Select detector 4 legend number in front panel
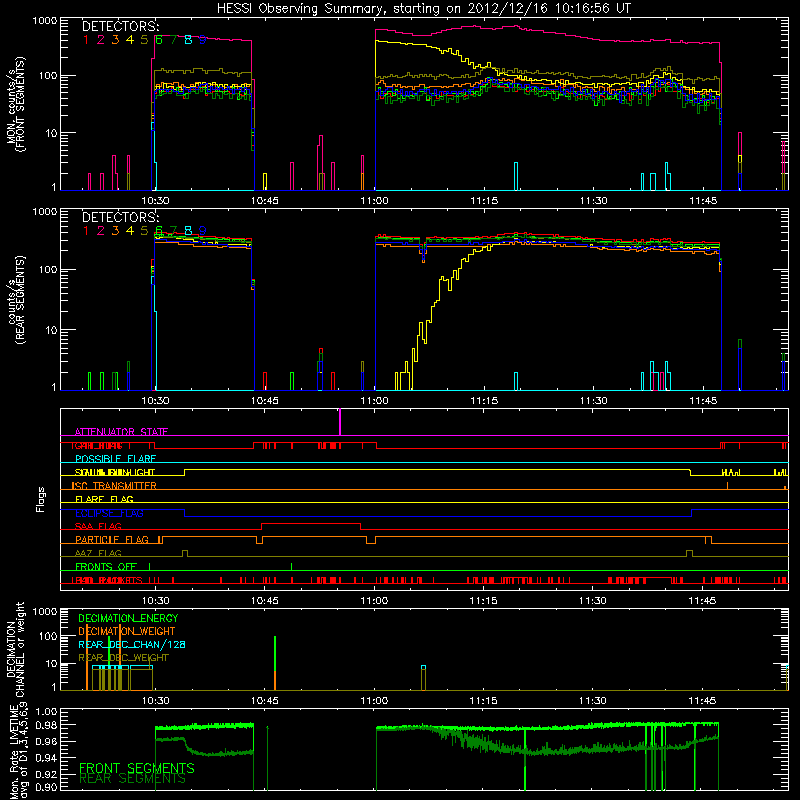The height and width of the screenshot is (800, 800). click(x=130, y=40)
